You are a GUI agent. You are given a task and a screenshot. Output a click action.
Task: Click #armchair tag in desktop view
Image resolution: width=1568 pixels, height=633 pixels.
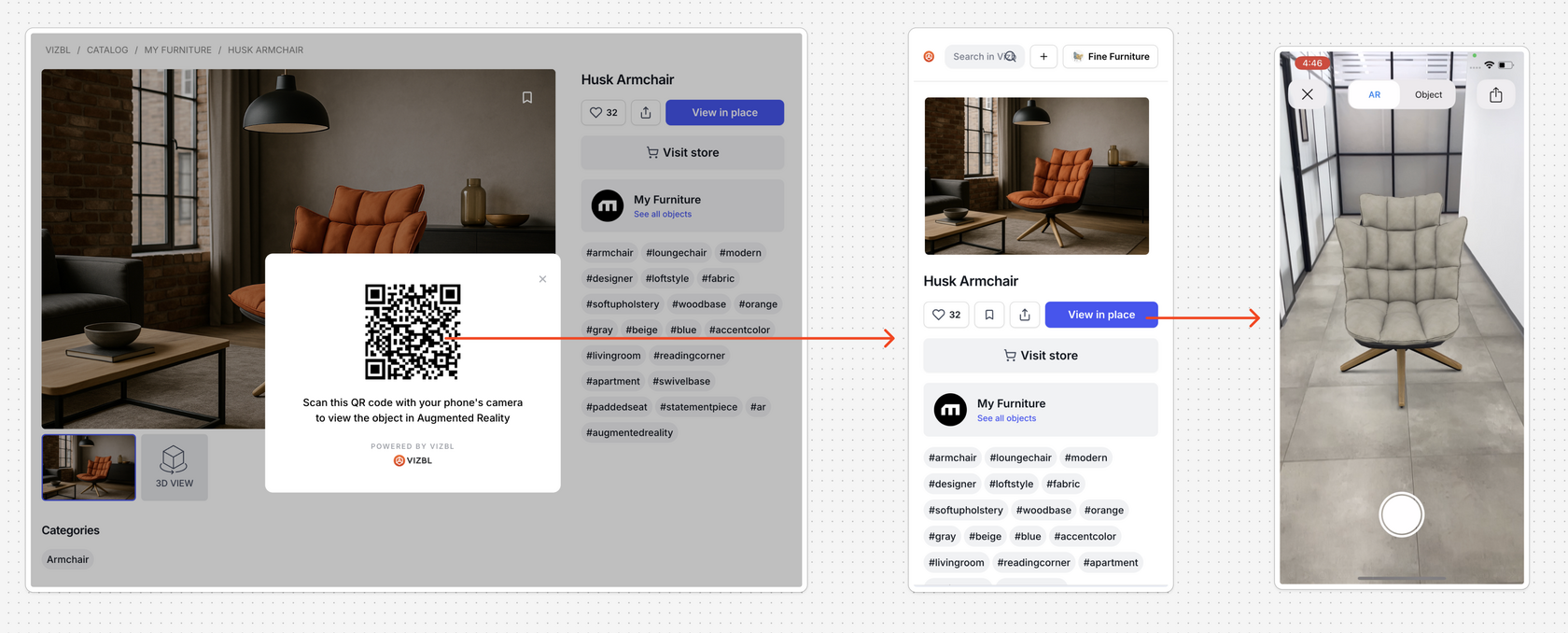(x=609, y=253)
